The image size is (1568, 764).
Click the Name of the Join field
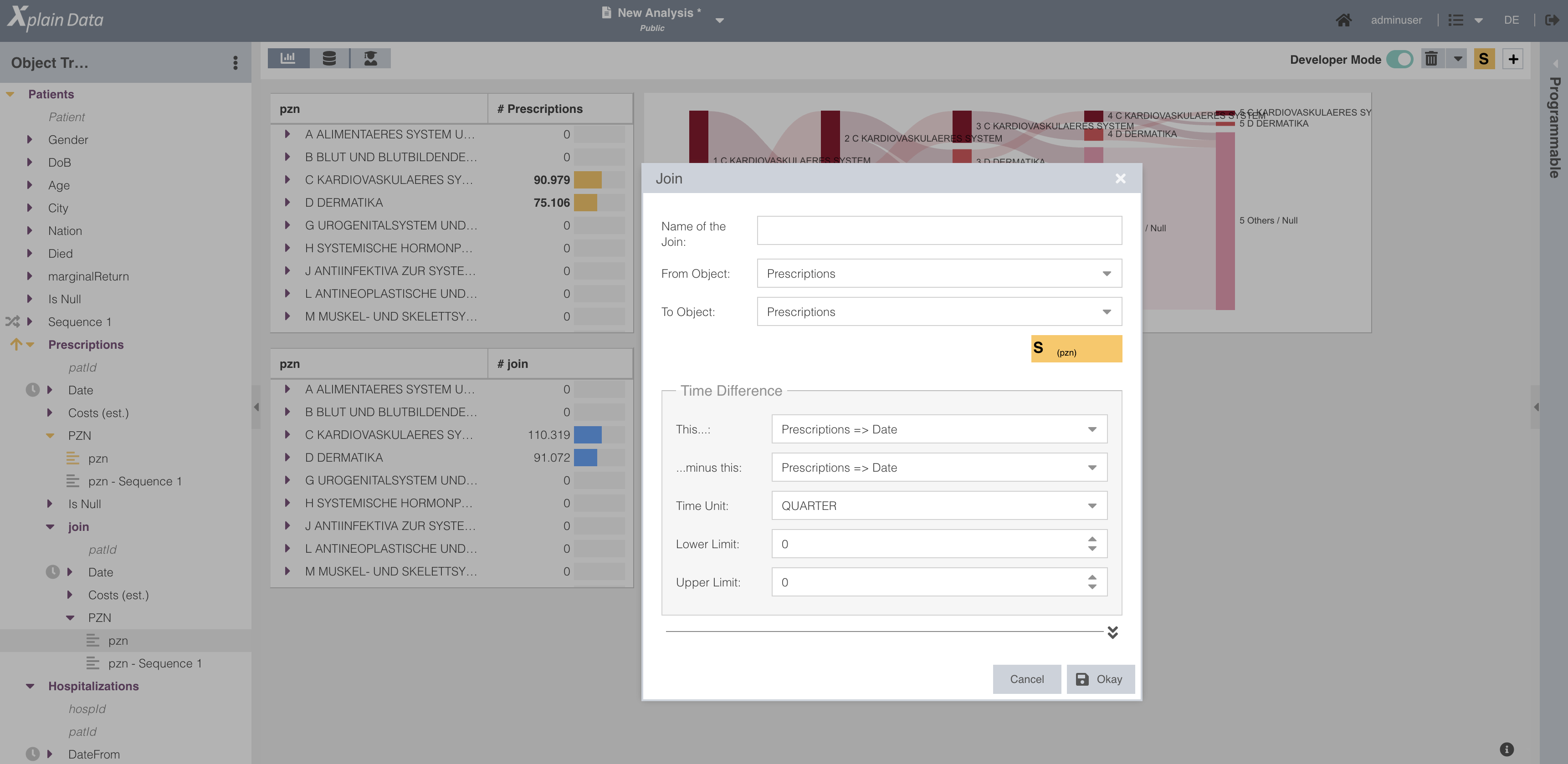pyautogui.click(x=939, y=230)
